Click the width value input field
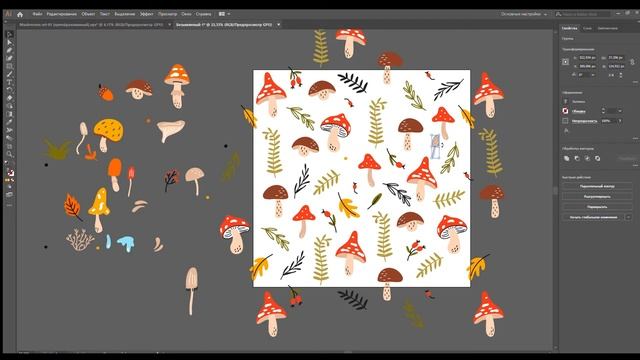Screen dimensions: 640x360 [587, 58]
